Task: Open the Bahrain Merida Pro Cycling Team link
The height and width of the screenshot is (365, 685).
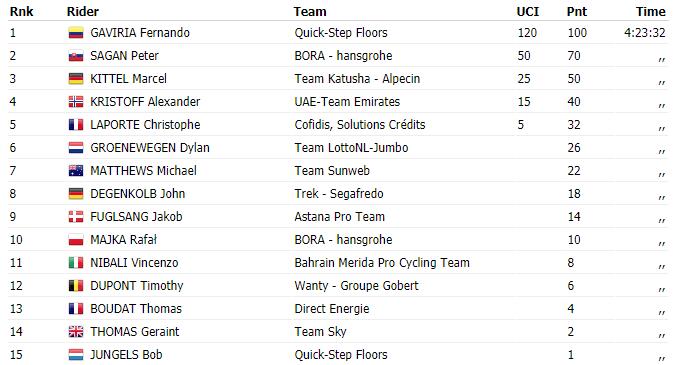Action: click(382, 263)
